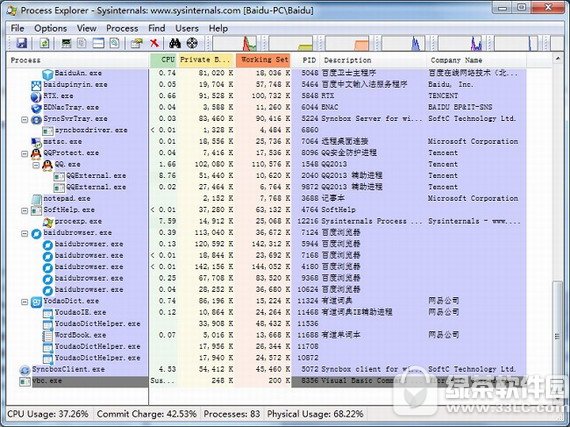Open the Find menu
Viewport: 570px width, 427px height.
[157, 28]
